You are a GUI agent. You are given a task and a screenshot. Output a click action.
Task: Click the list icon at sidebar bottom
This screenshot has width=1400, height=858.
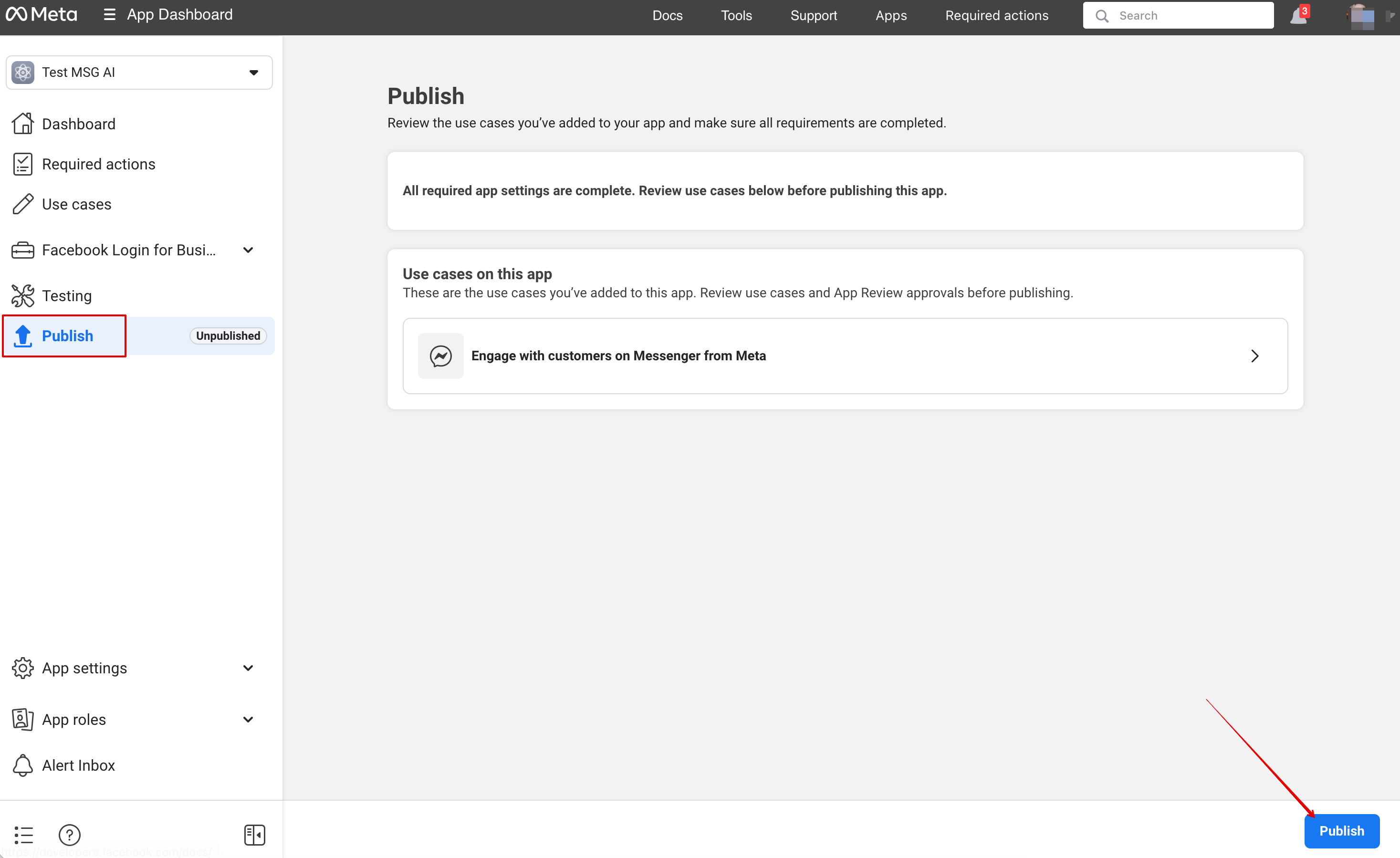pyautogui.click(x=24, y=834)
